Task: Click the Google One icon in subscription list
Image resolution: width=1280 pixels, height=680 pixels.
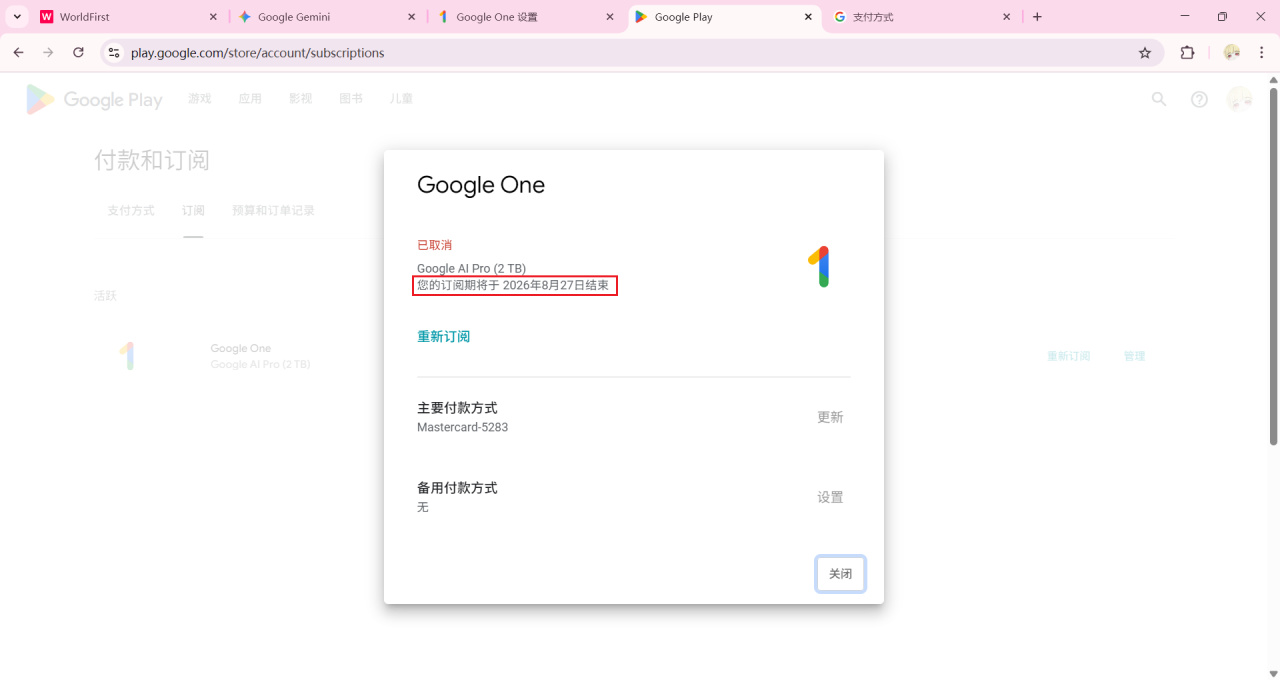Action: point(127,356)
